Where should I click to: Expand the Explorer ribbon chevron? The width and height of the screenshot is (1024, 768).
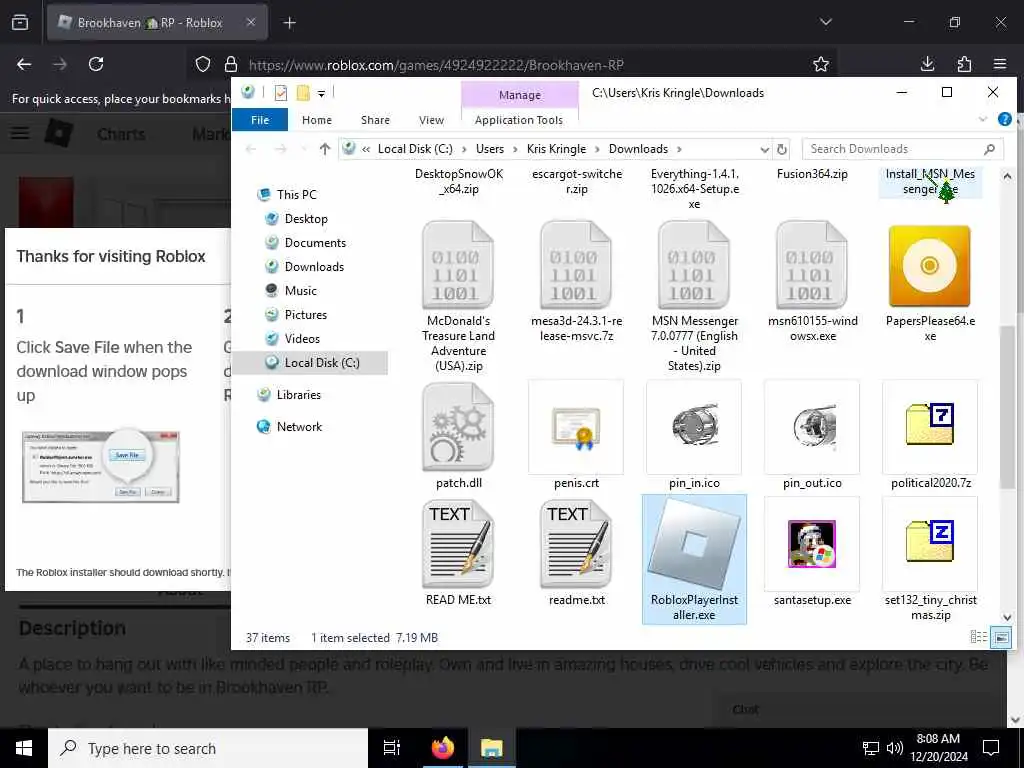983,119
